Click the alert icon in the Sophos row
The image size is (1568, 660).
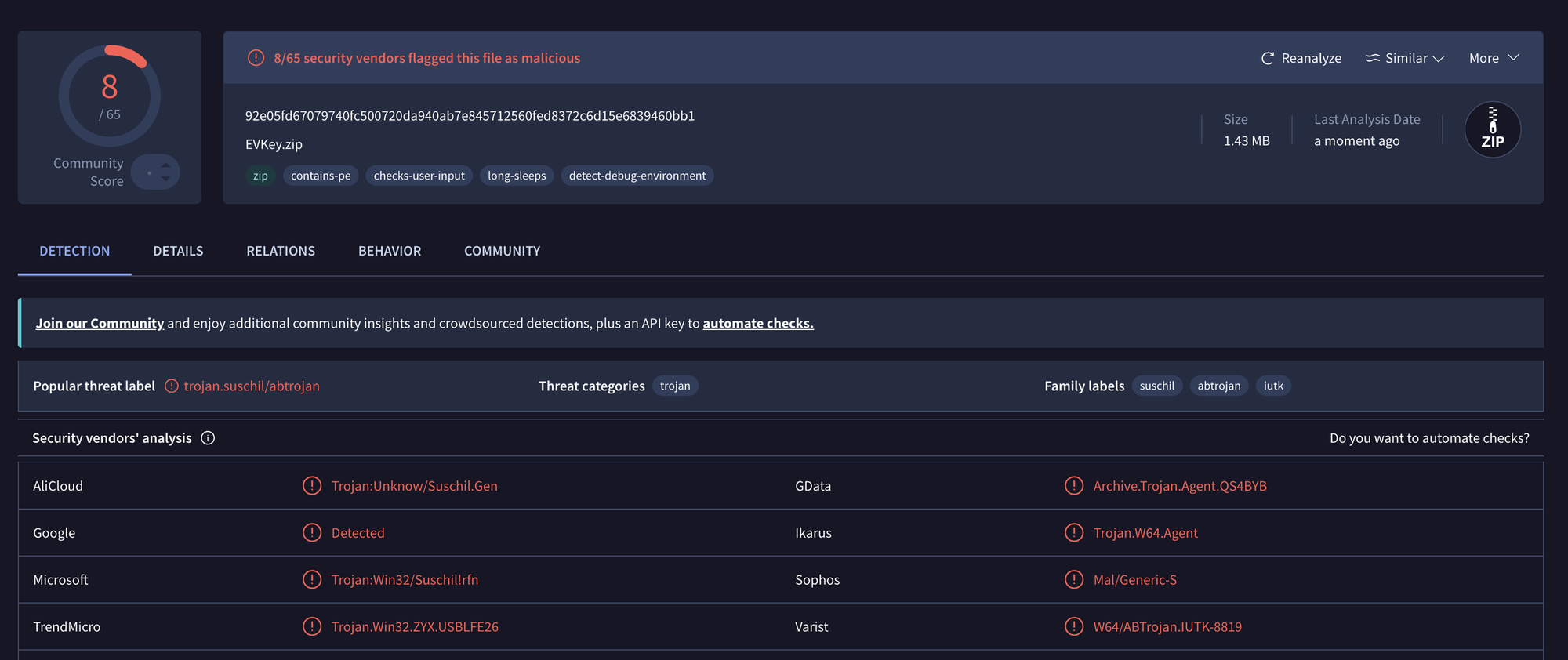pos(1074,580)
